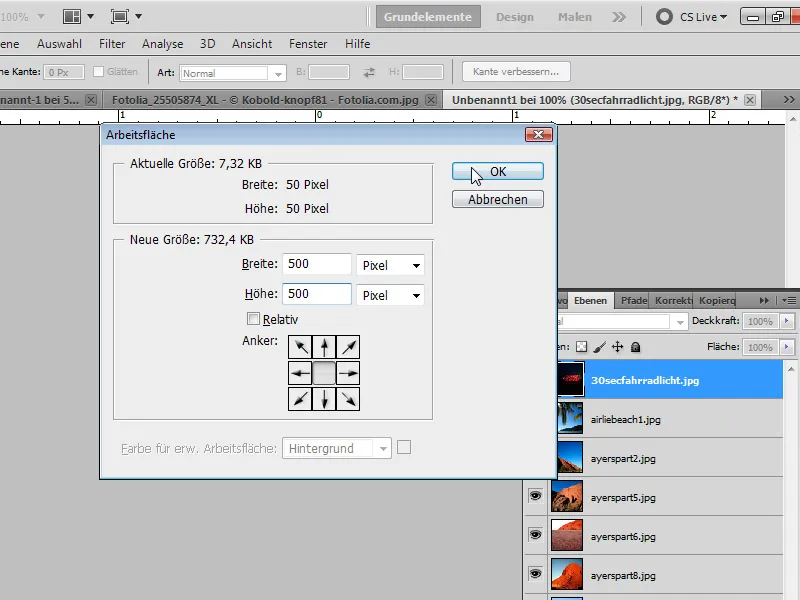Open the layers panel flyout menu icon

coord(789,301)
